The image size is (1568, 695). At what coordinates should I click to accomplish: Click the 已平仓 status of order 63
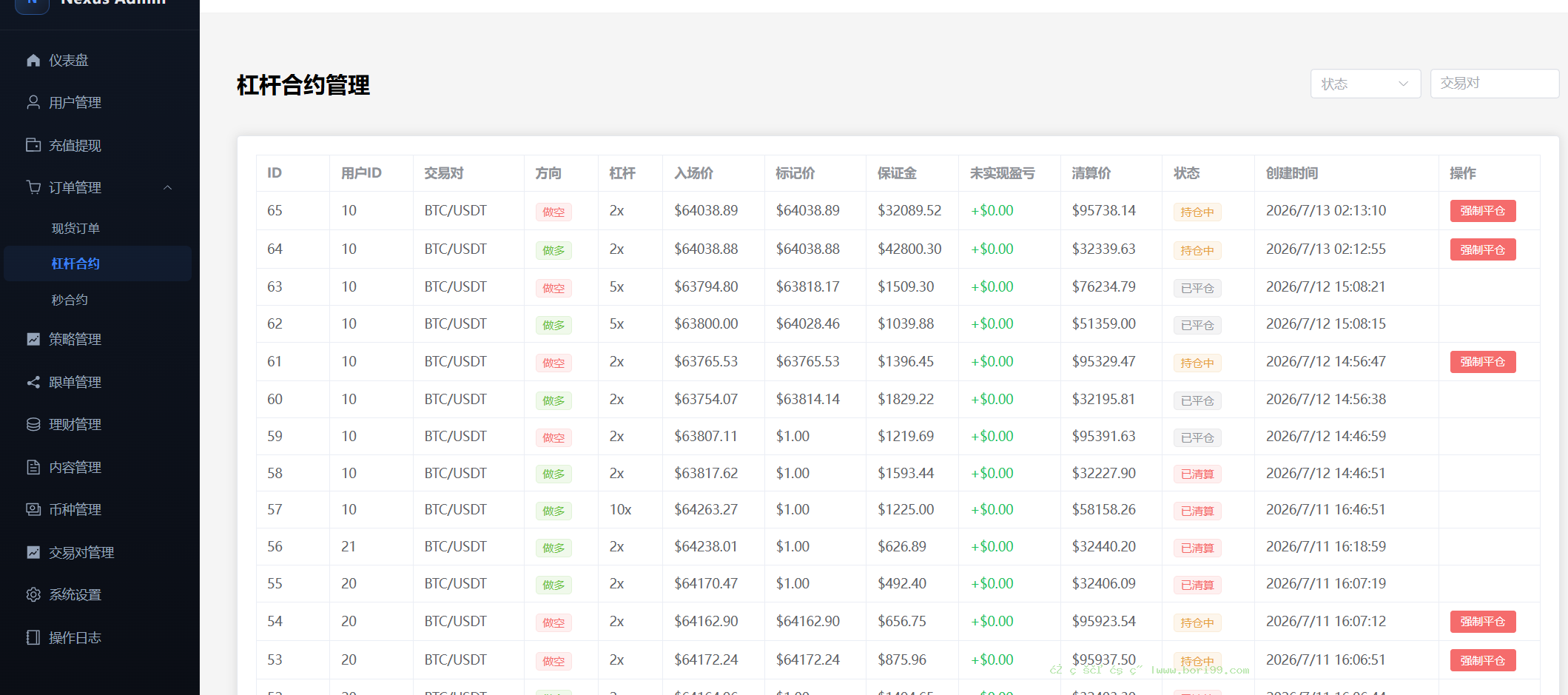click(1197, 288)
